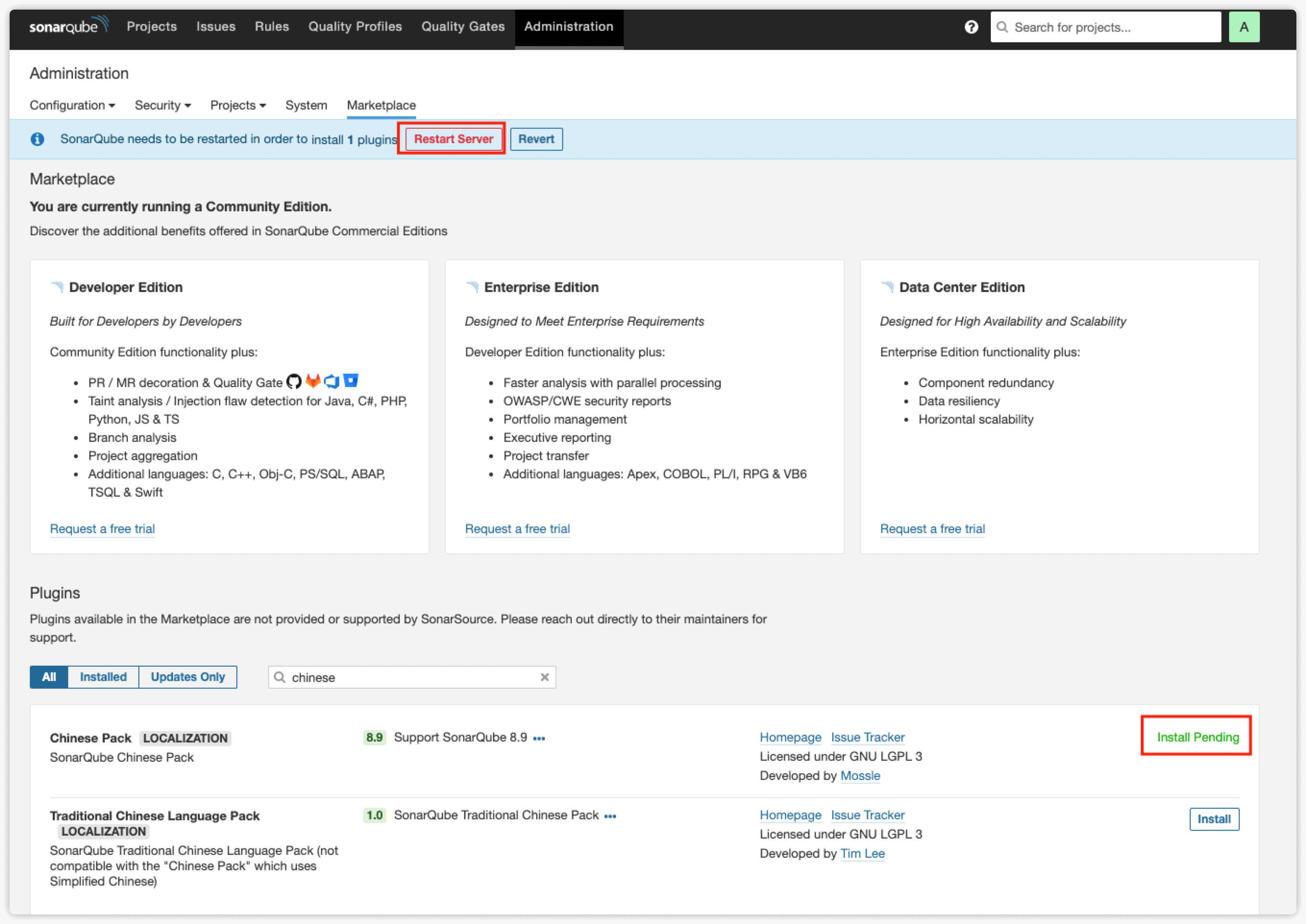This screenshot has width=1306, height=924.
Task: Open the Security dropdown menu
Action: [x=162, y=105]
